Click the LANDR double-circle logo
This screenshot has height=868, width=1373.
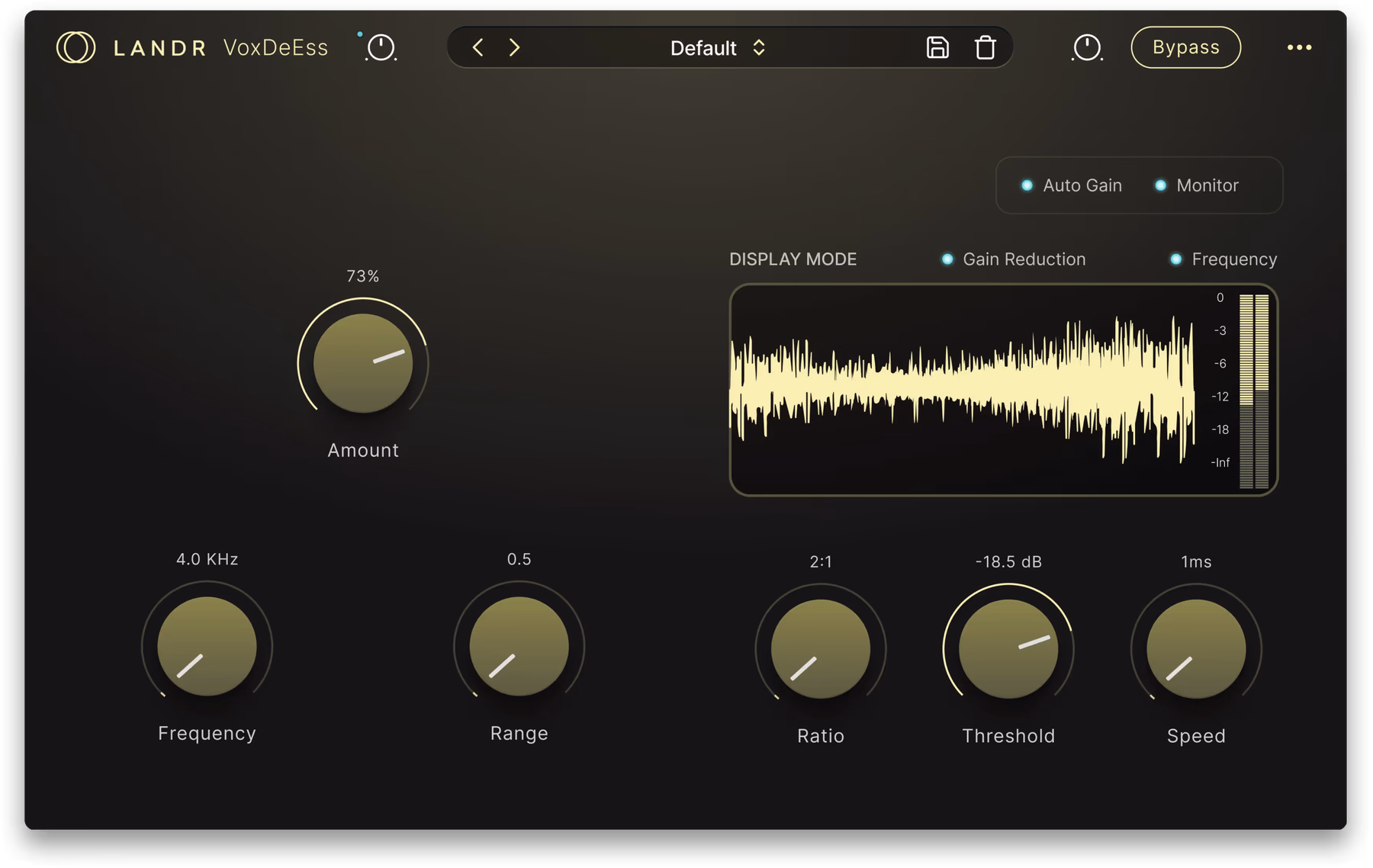76,47
